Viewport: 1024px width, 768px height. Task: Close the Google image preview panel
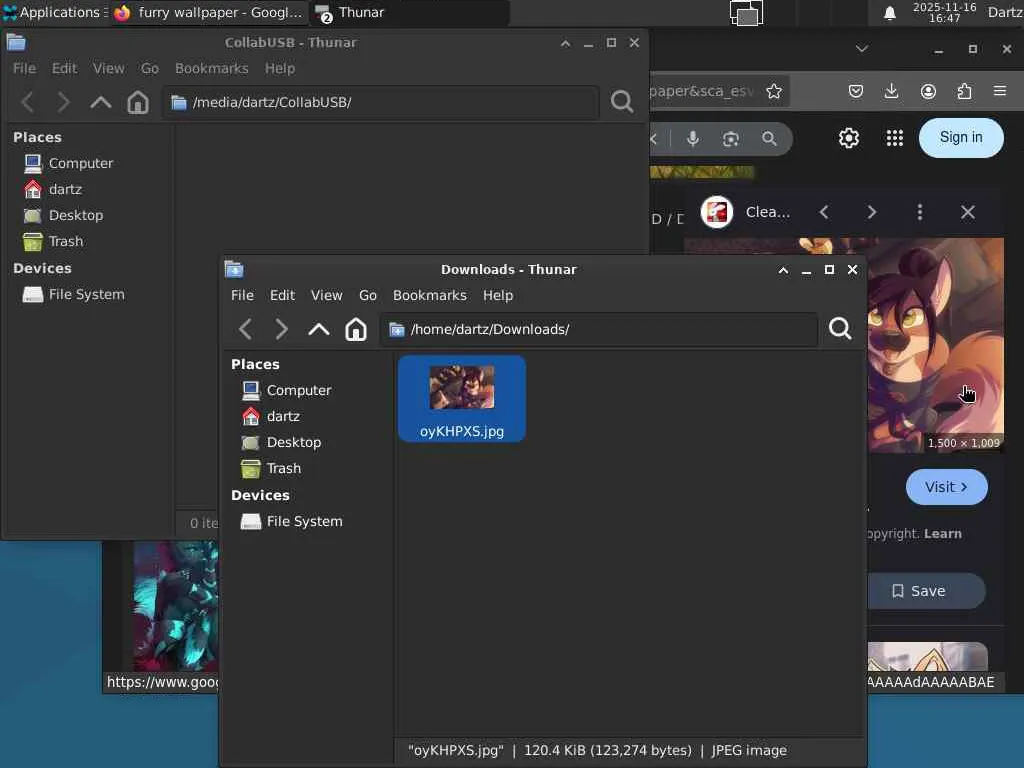[x=968, y=212]
